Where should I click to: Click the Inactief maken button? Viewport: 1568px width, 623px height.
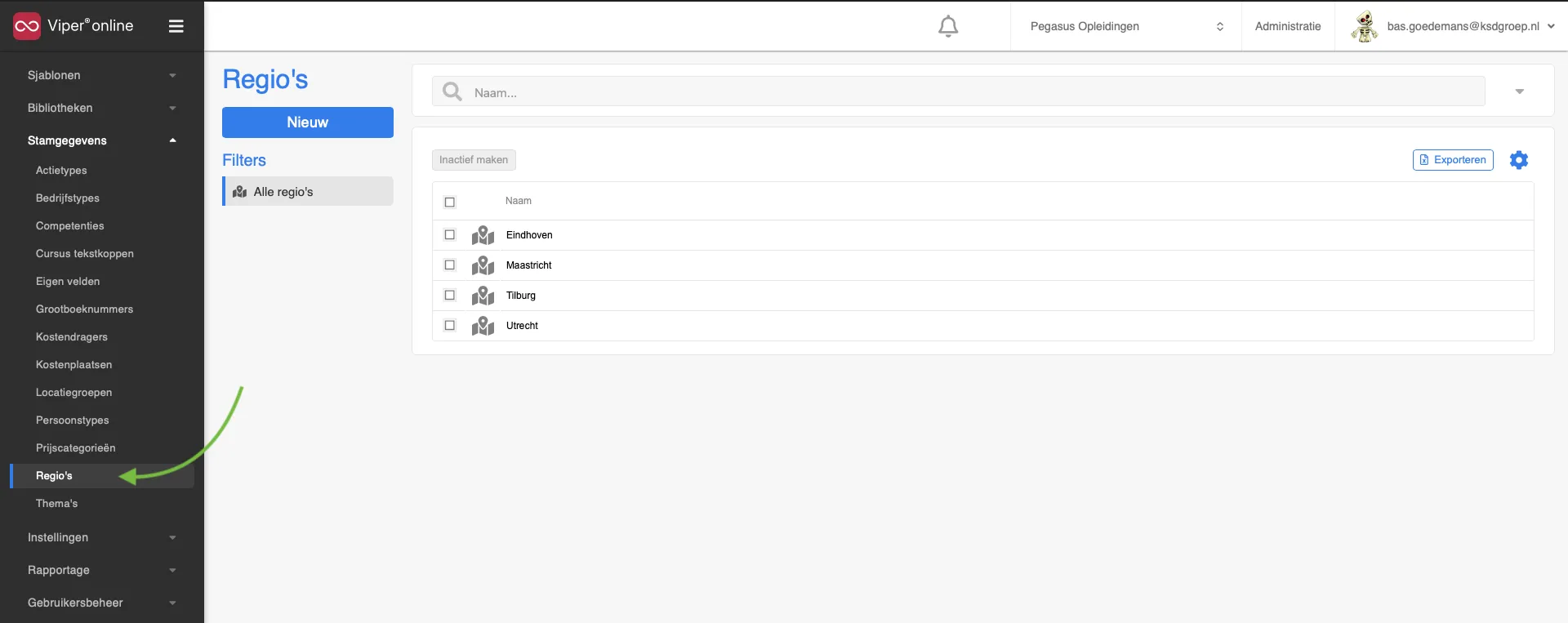(x=474, y=160)
